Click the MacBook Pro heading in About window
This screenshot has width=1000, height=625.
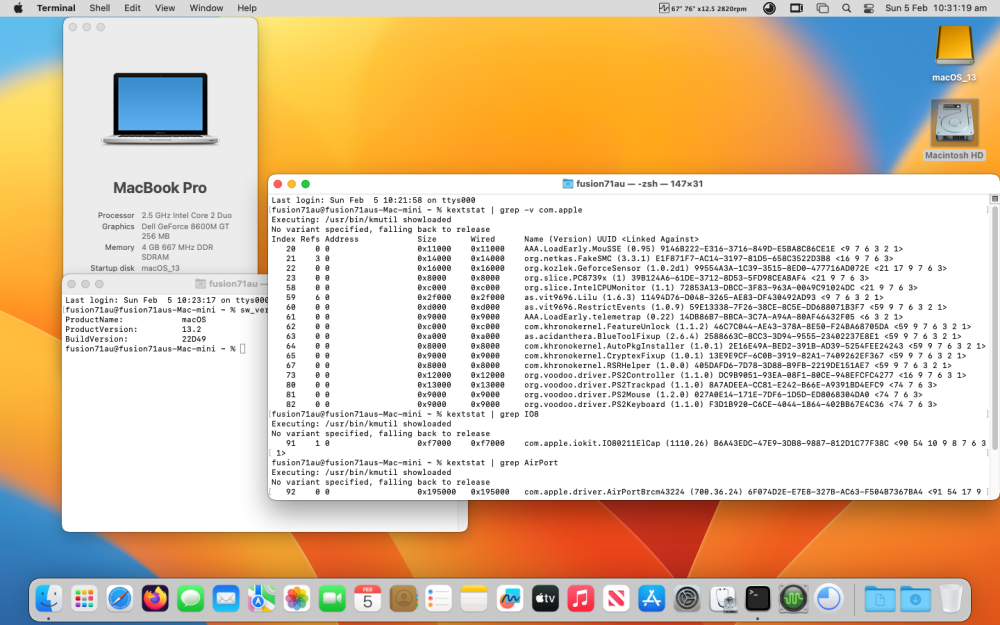click(160, 188)
